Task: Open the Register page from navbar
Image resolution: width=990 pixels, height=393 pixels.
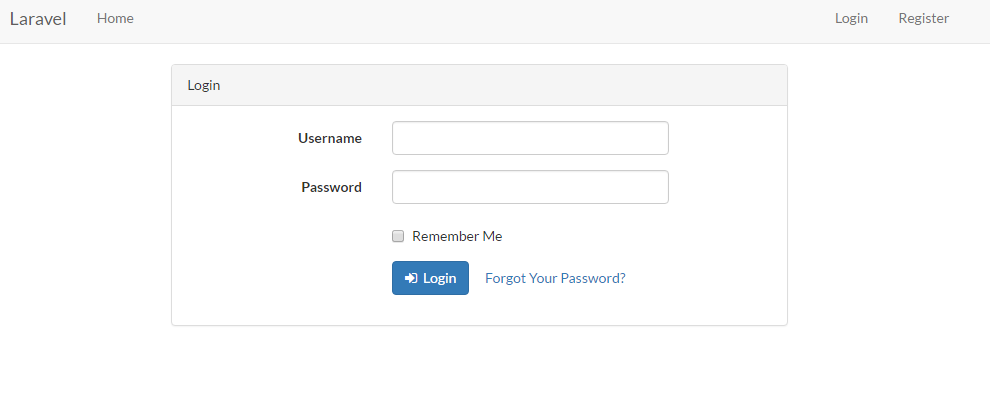Action: (923, 18)
